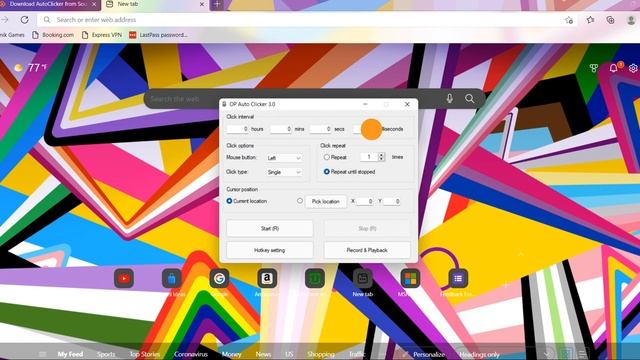Open page settings gear icon
This screenshot has height=360, width=640.
pos(633,68)
